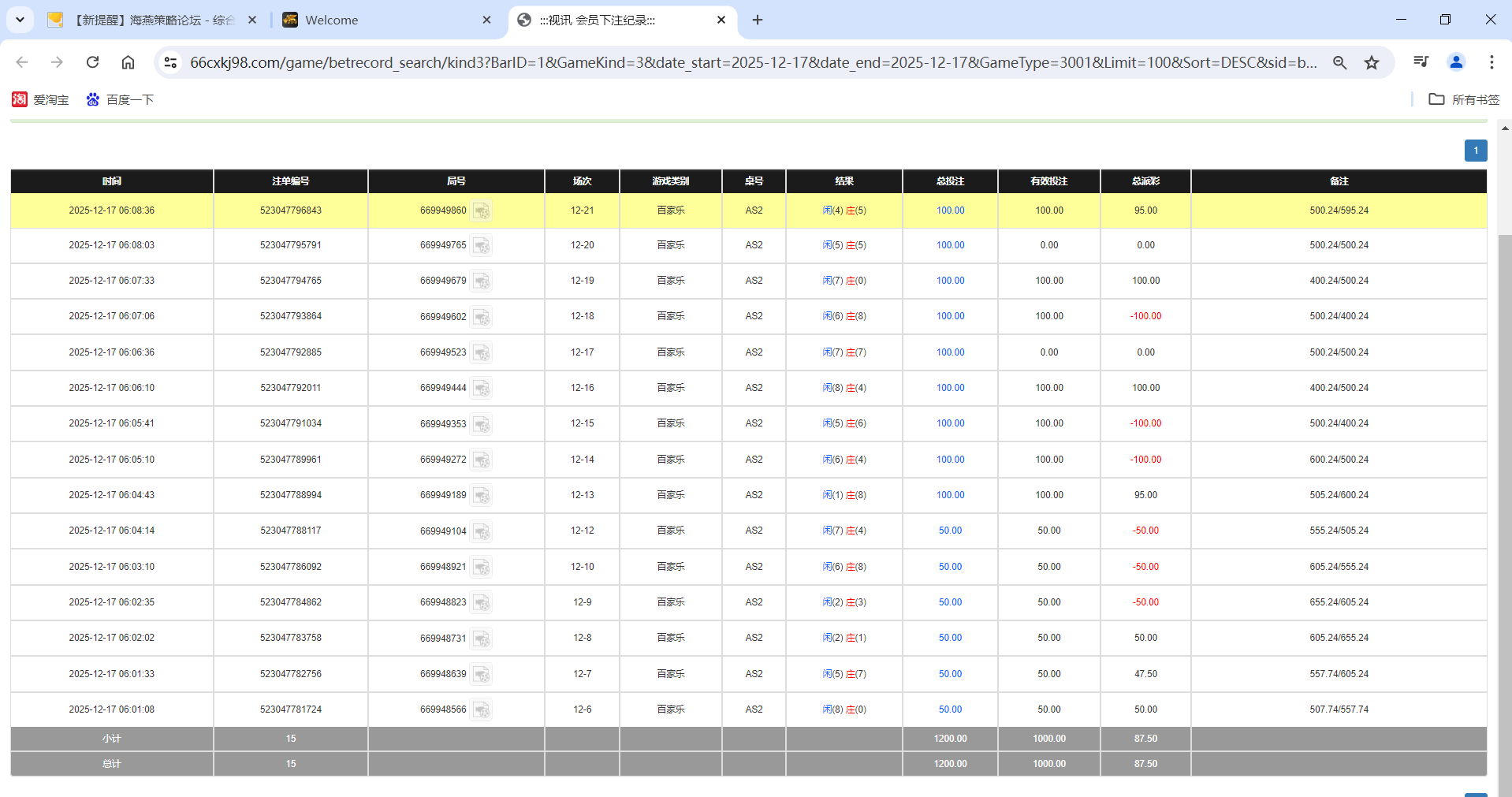Viewport: 1512px width, 797px height.
Task: Open the 爱淘宝 bookmark
Action: (40, 99)
